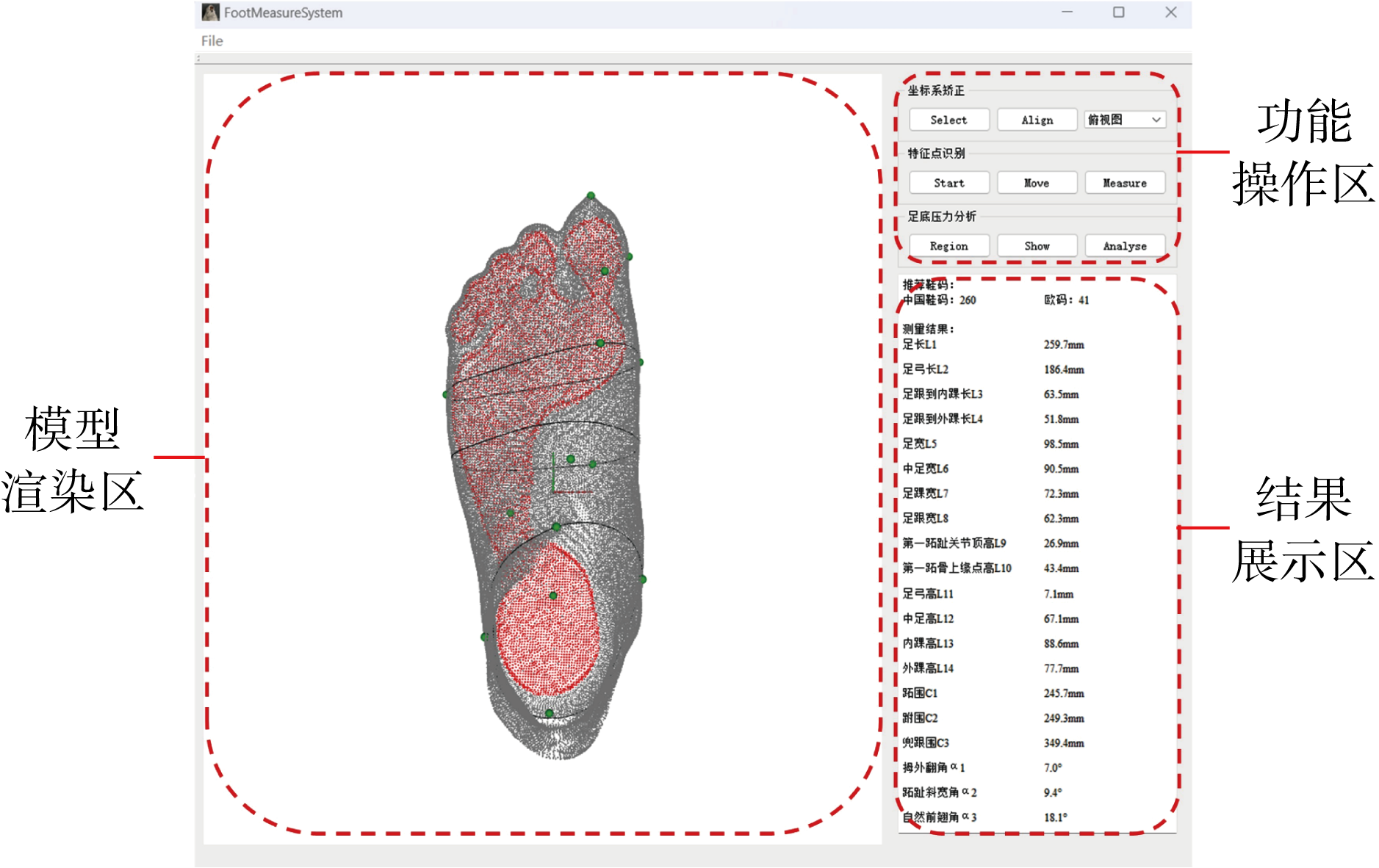Click the green coordinate axis on the foot model
1379x868 pixels.
(x=554, y=474)
